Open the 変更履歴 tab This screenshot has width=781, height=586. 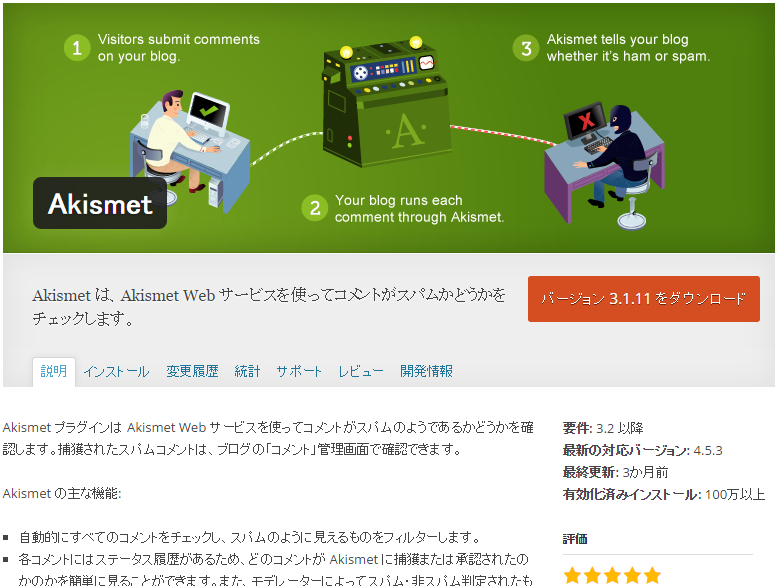192,371
